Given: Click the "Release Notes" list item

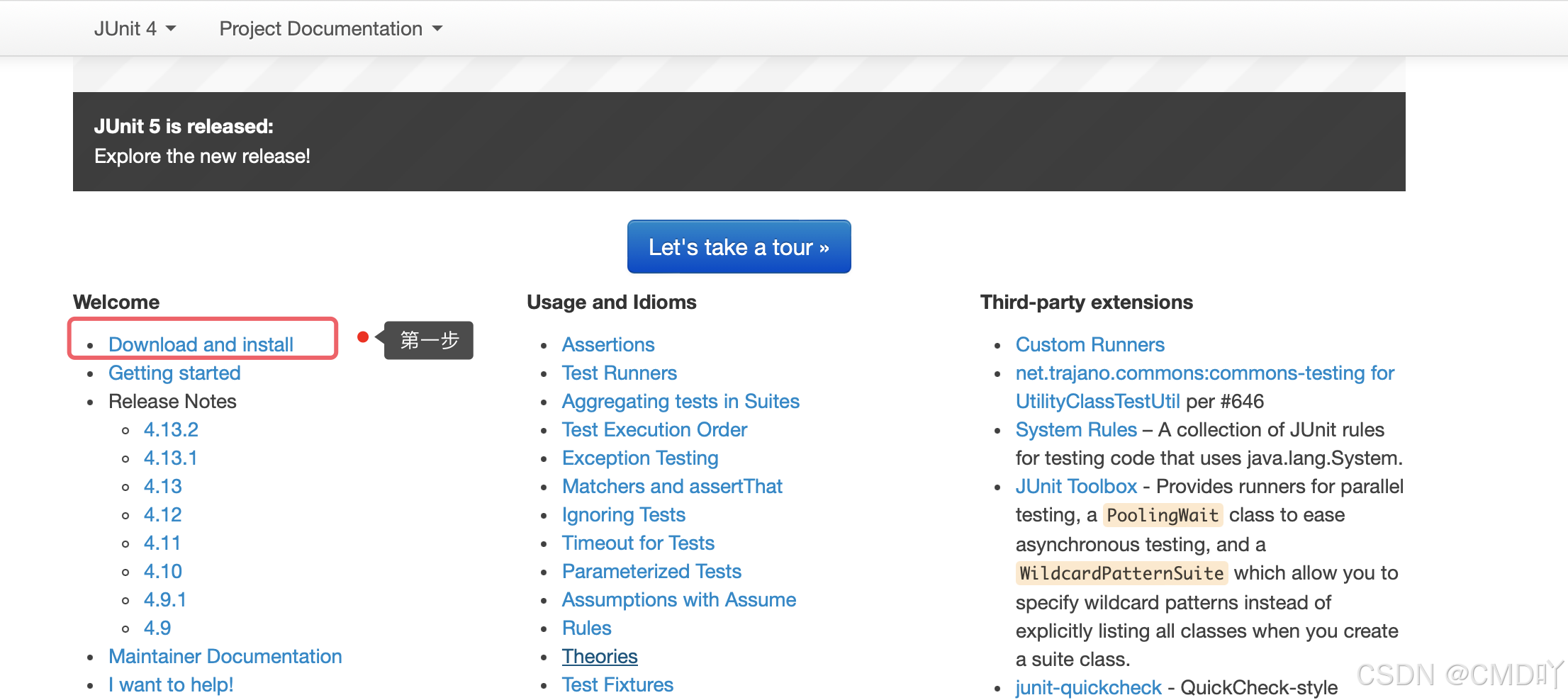Looking at the screenshot, I should tap(172, 401).
